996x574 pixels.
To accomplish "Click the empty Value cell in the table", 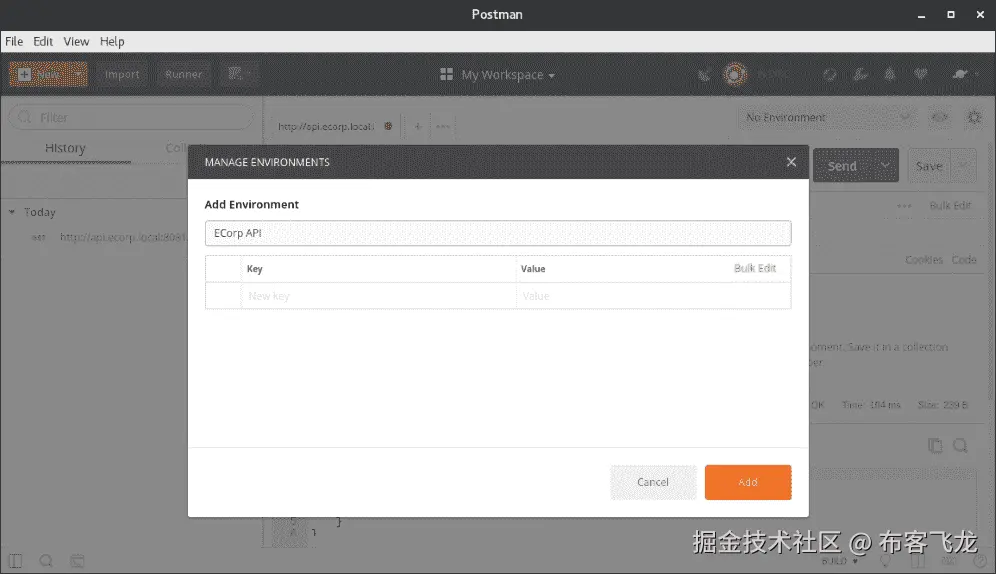I will [x=654, y=296].
